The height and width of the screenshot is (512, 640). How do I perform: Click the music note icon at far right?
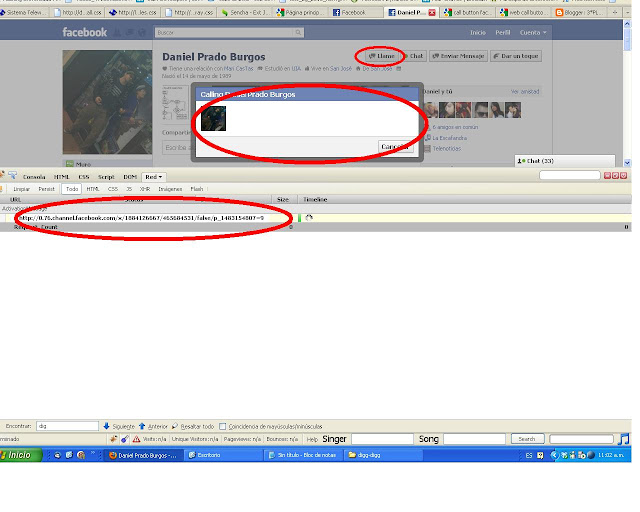click(x=624, y=439)
